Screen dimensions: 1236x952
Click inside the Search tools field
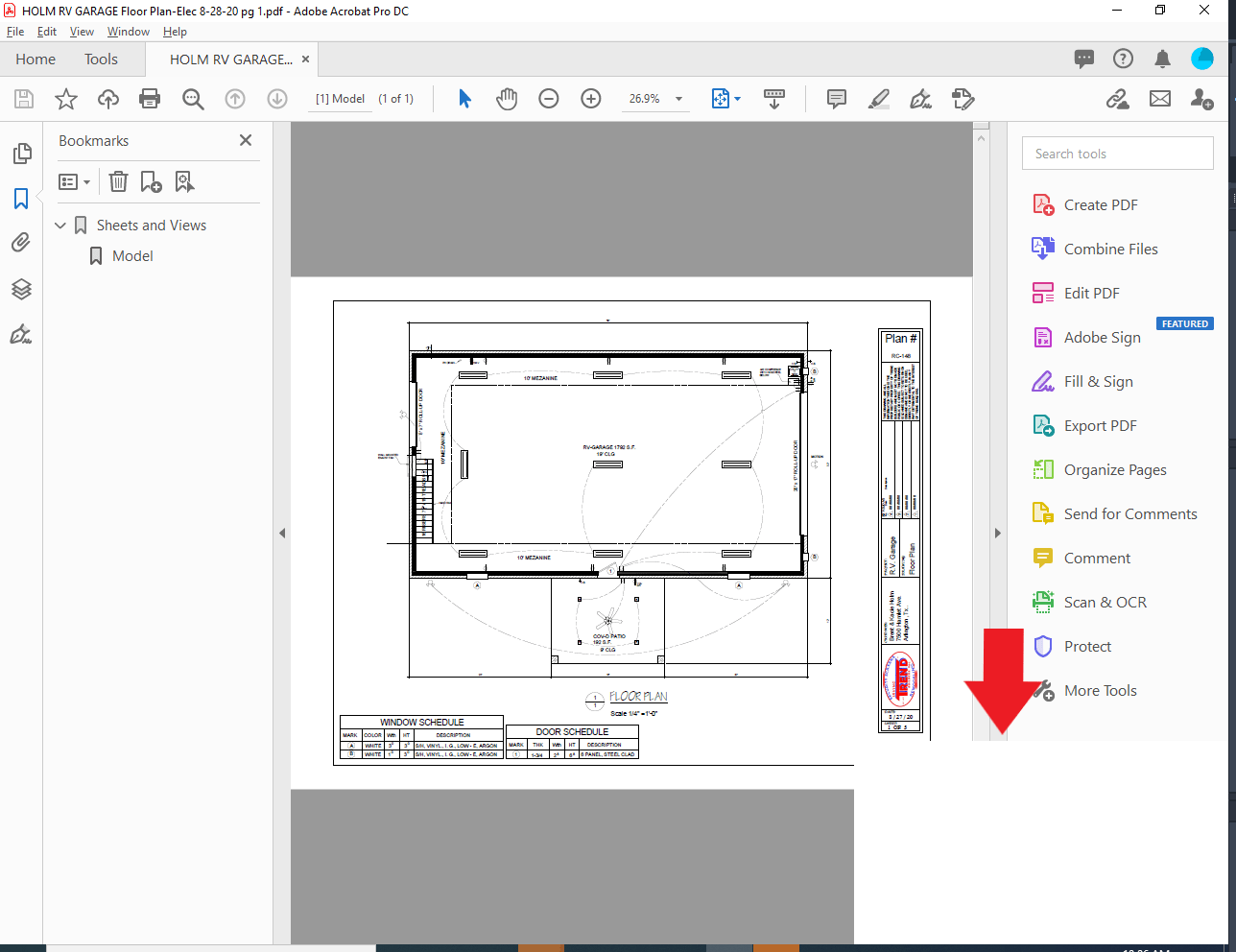(x=1117, y=153)
